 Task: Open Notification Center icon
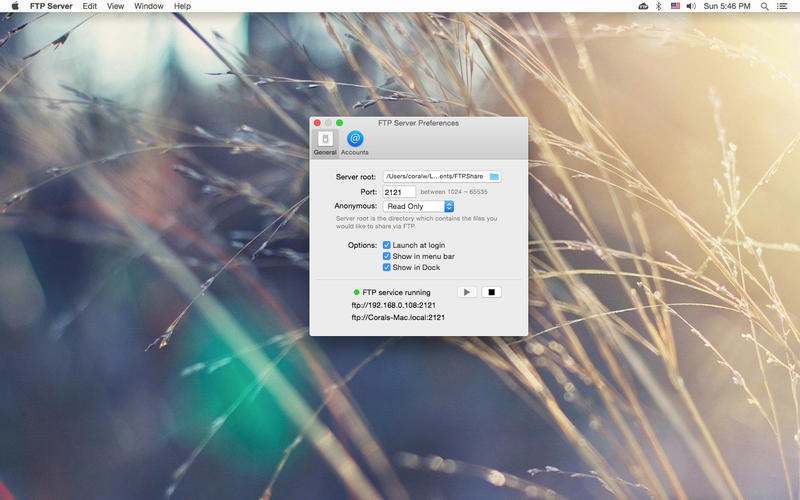pos(785,6)
